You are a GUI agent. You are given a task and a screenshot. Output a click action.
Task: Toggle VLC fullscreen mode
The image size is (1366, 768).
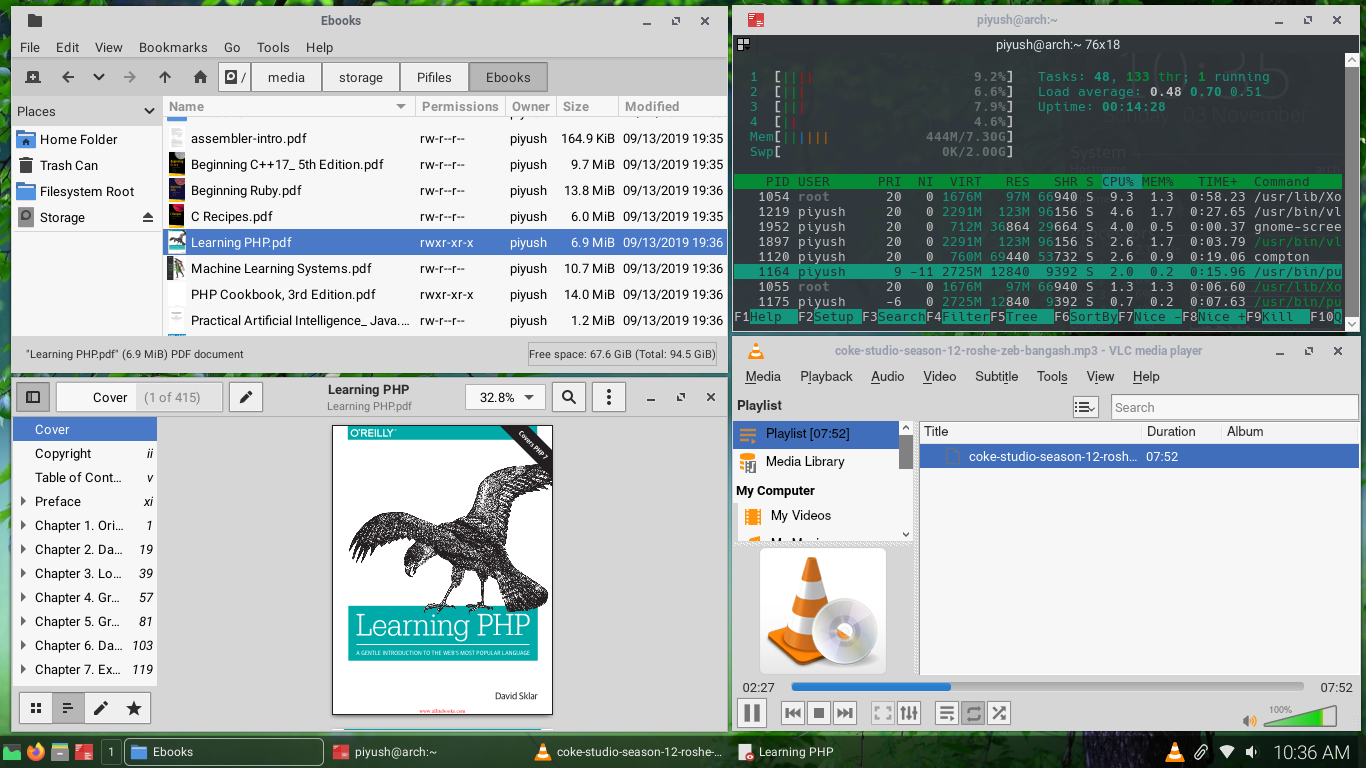(x=882, y=713)
